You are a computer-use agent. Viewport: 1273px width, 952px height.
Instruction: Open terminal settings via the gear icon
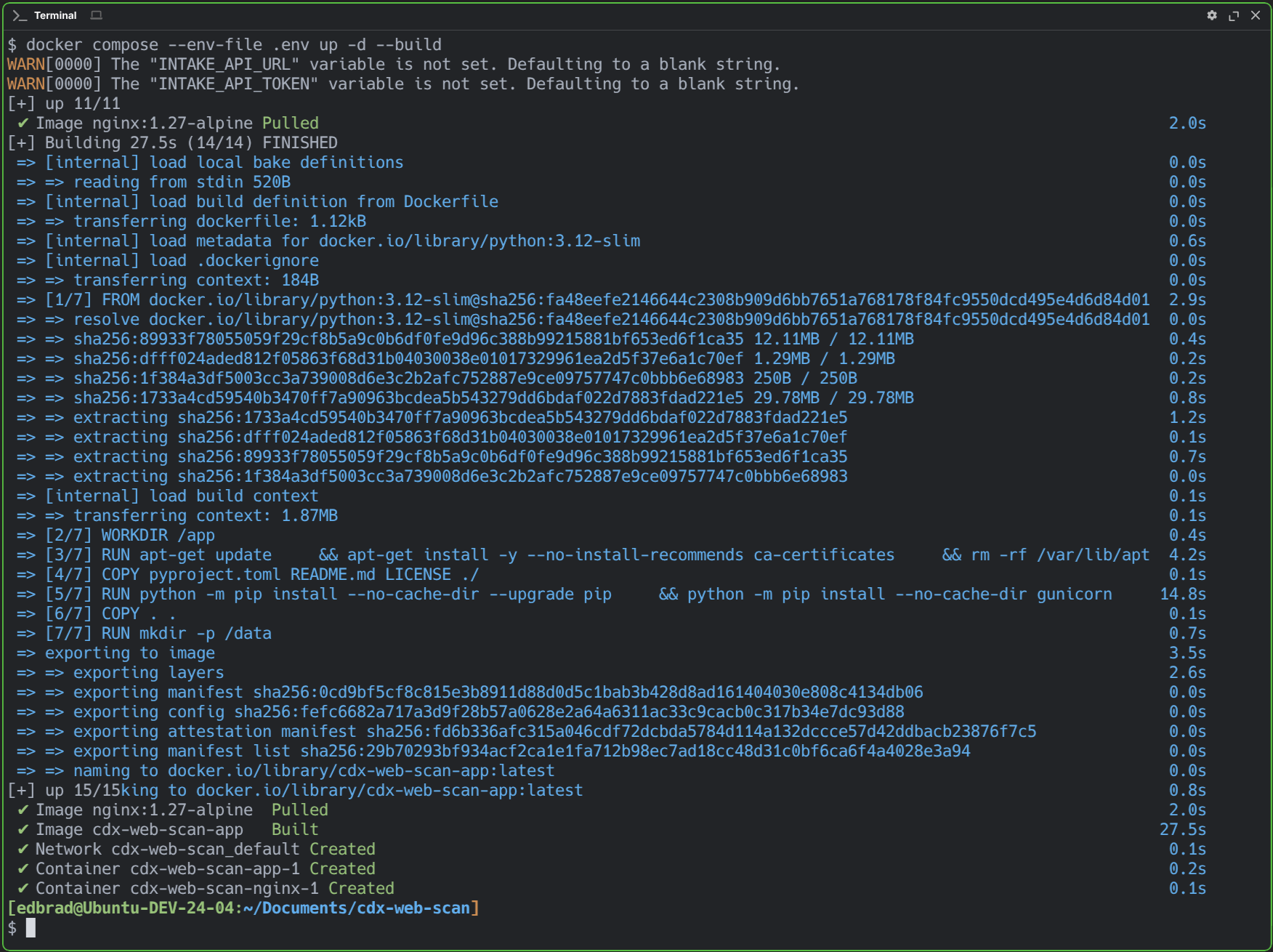(x=1211, y=15)
